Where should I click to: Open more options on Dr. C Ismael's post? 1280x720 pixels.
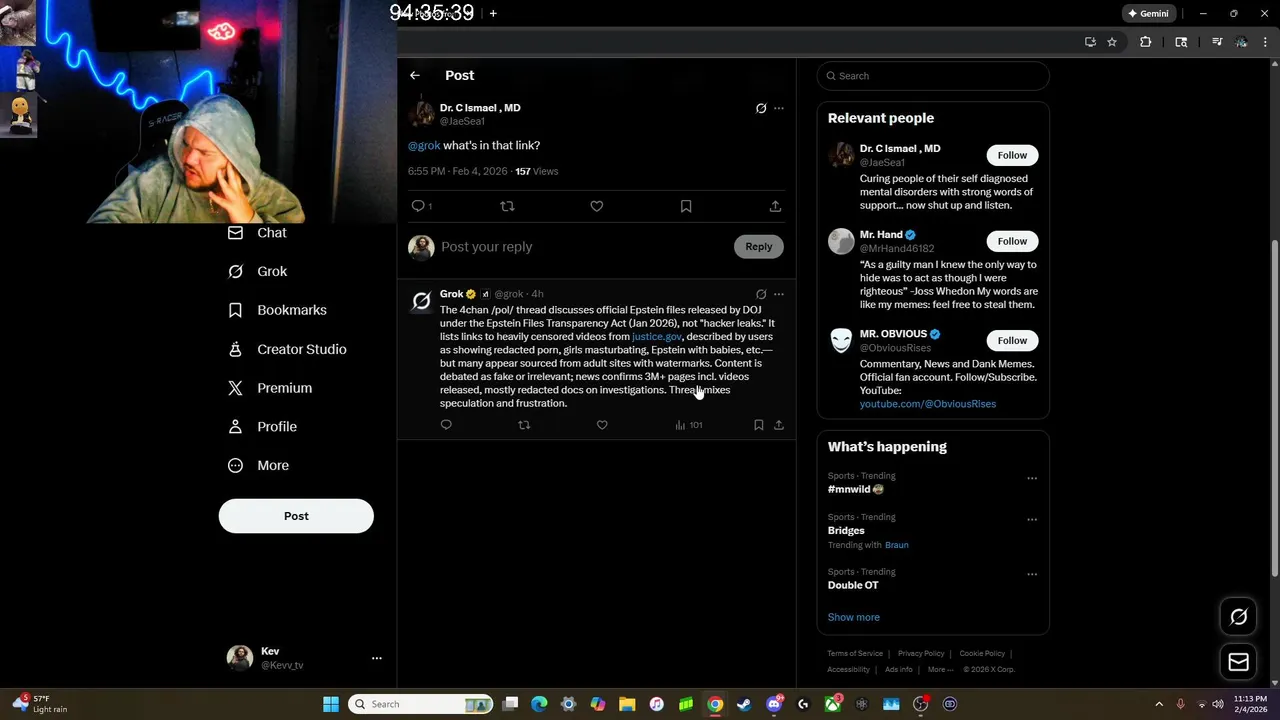(x=779, y=108)
